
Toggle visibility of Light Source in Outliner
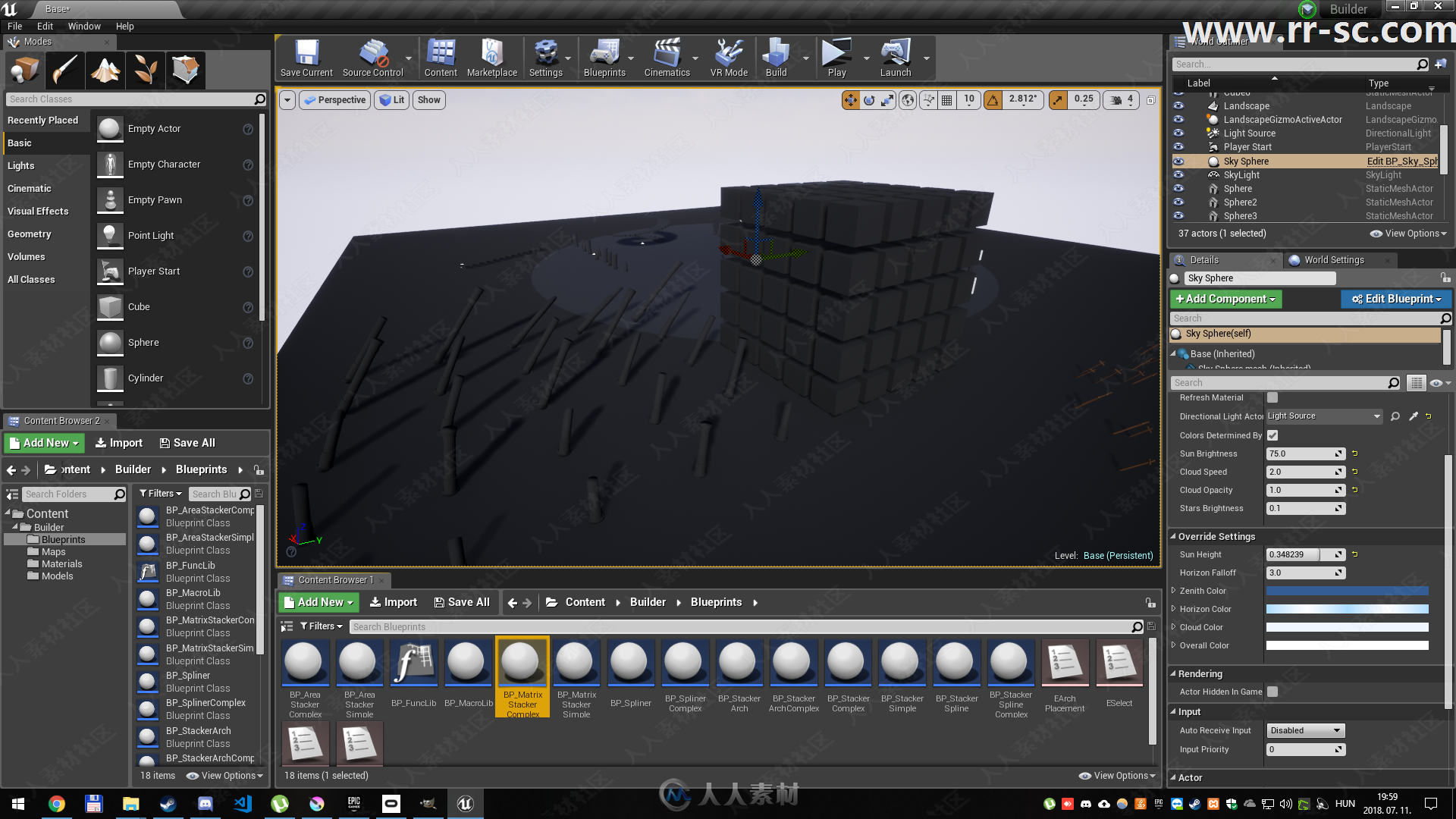(1178, 133)
